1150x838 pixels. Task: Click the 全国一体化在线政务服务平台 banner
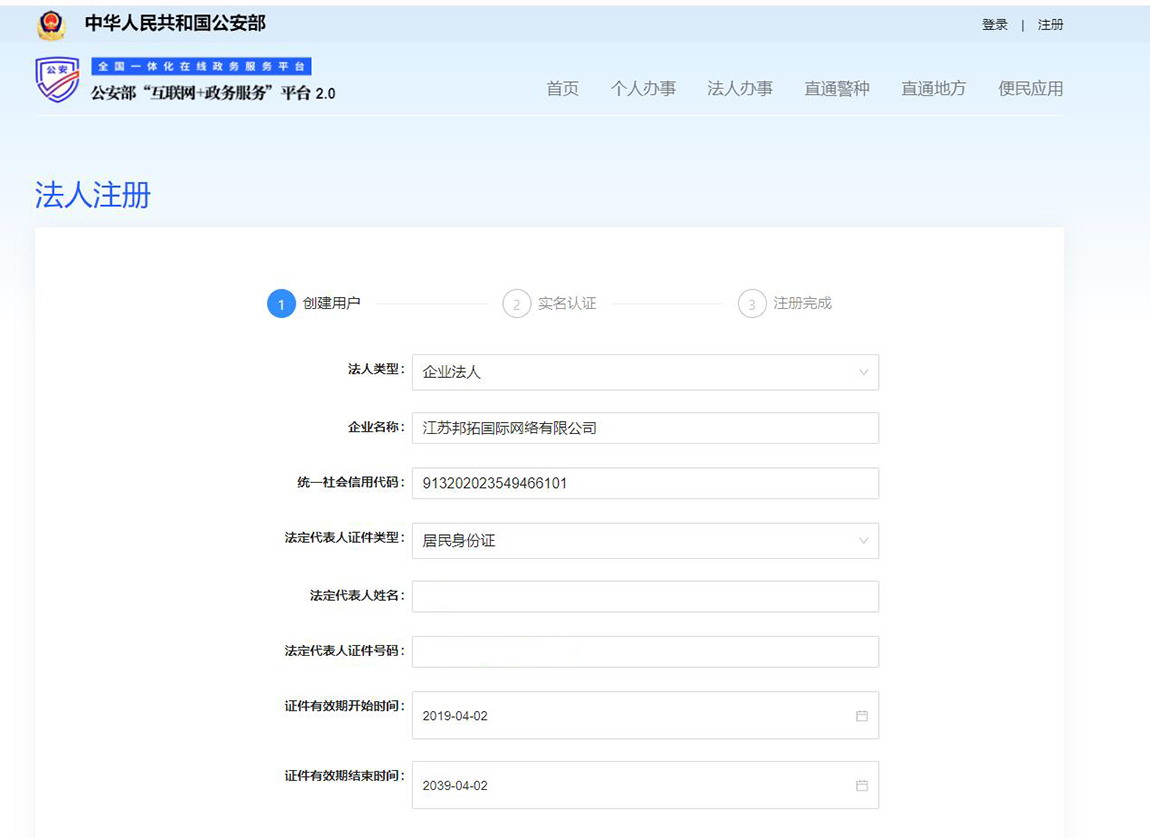[202, 65]
